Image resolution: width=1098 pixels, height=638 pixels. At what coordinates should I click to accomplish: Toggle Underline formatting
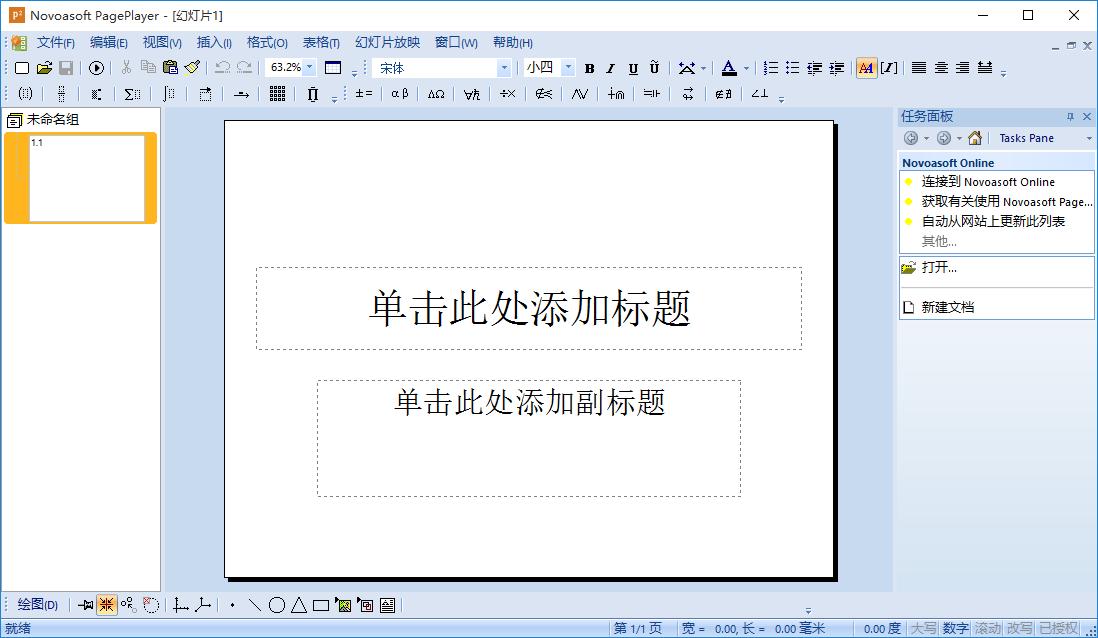coord(633,68)
